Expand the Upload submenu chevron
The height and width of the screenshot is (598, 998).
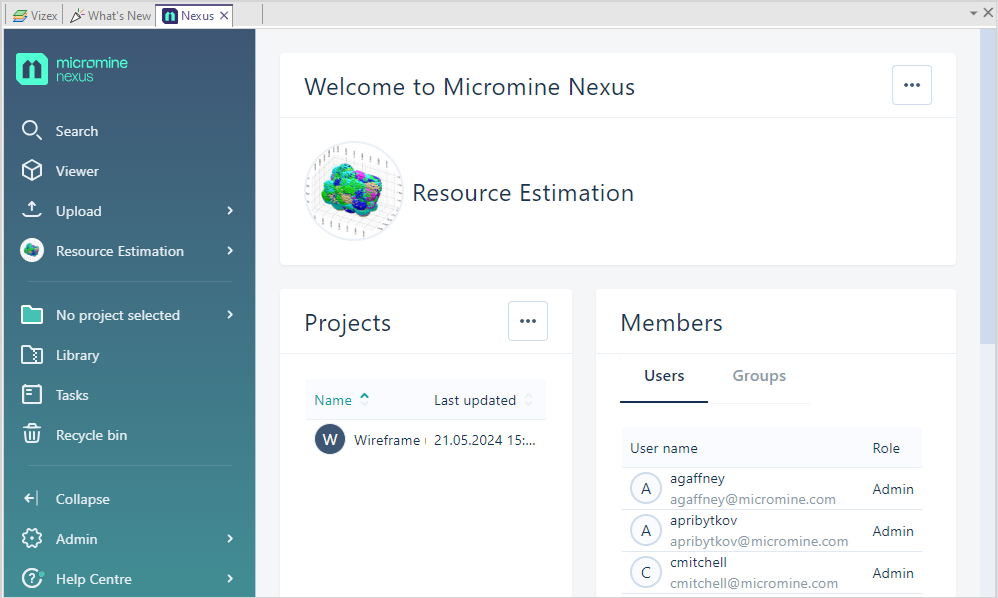point(230,211)
